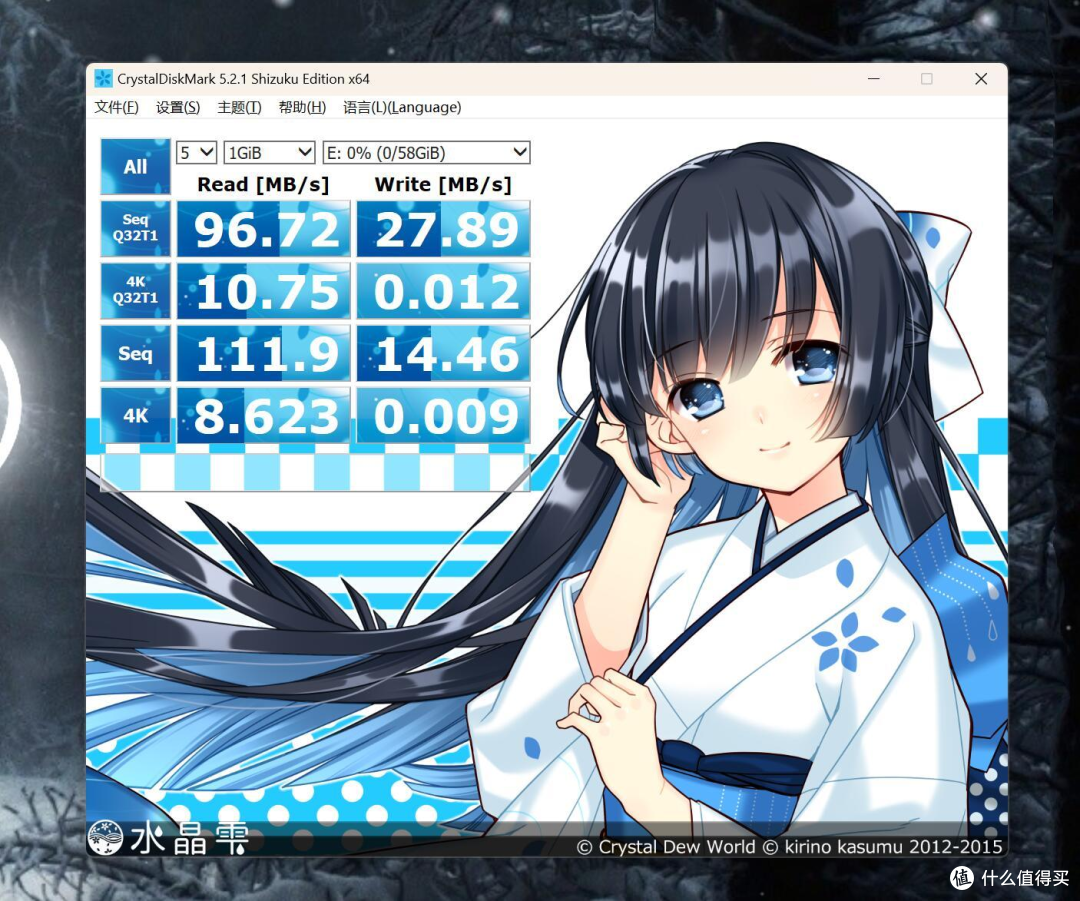Expand the drive E: selection dropdown
This screenshot has height=901, width=1080.
pyautogui.click(x=426, y=153)
